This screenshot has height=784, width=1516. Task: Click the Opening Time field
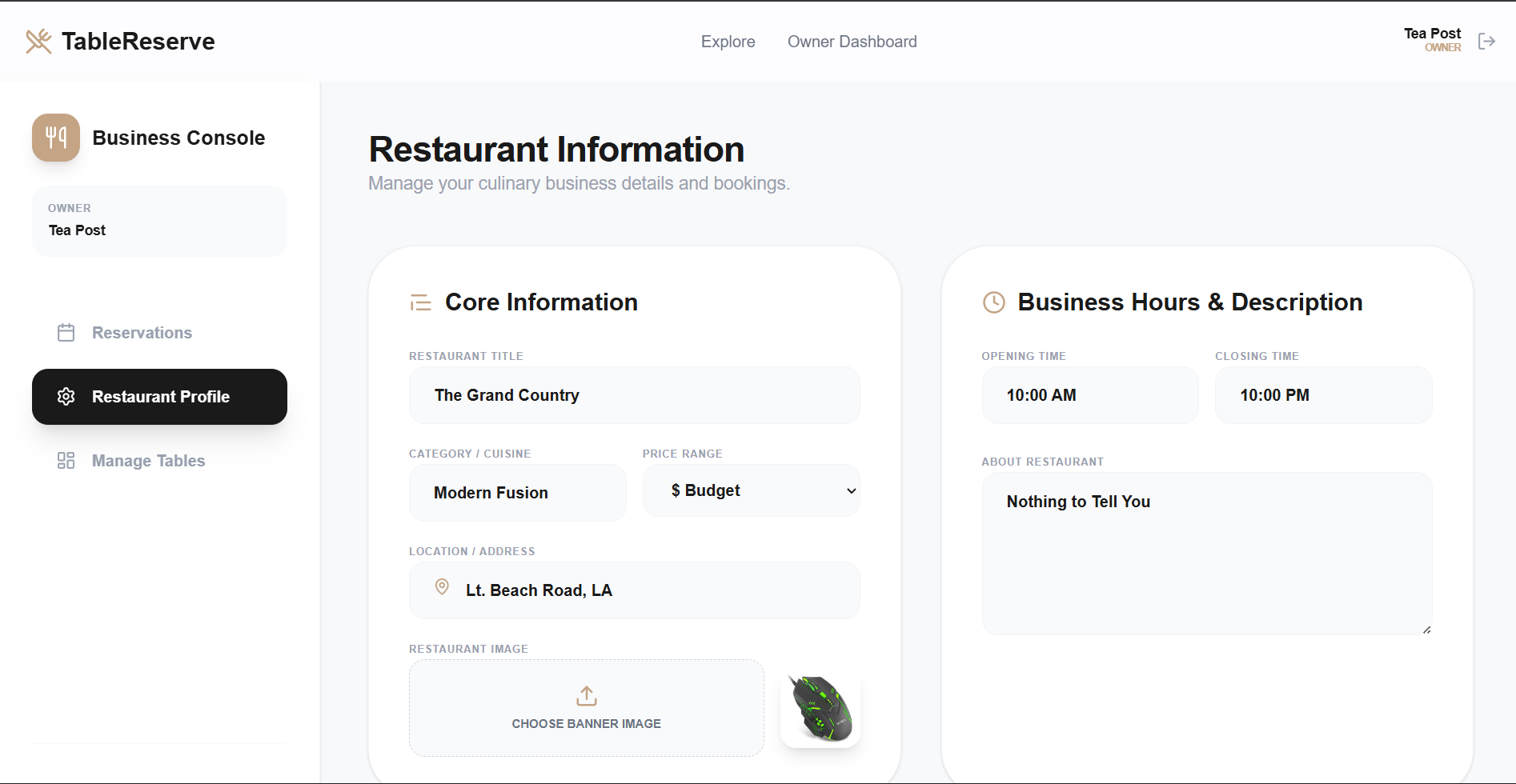pyautogui.click(x=1089, y=395)
